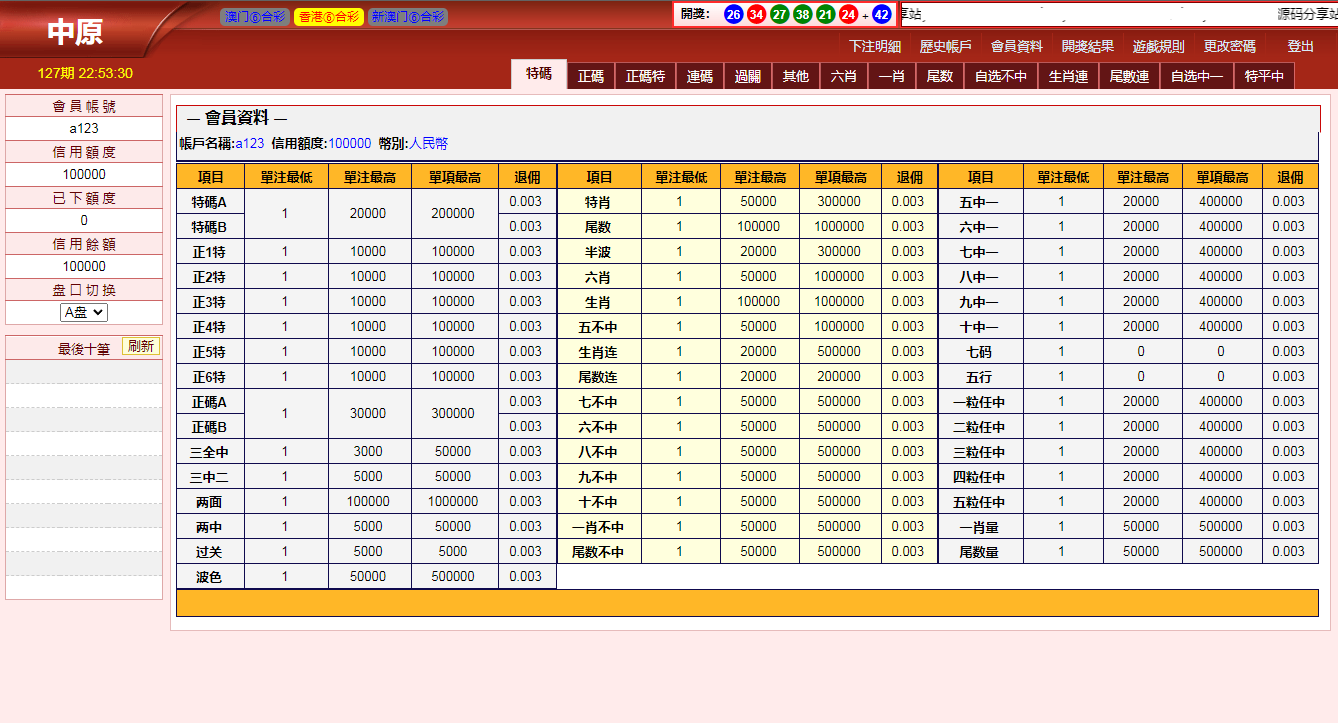Click the red 34 lottery ball

756,15
